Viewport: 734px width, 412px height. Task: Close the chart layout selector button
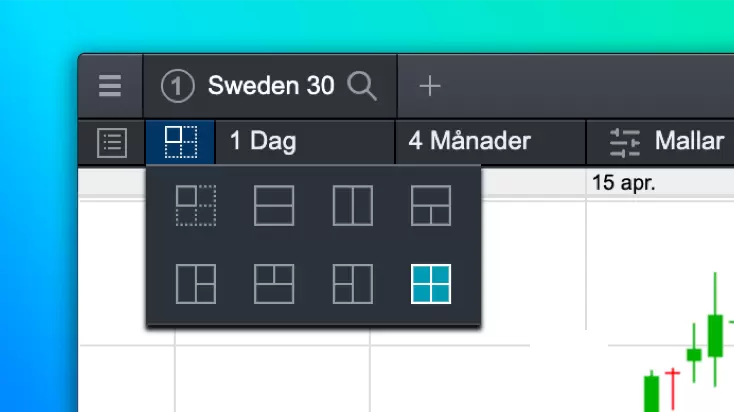(x=180, y=142)
